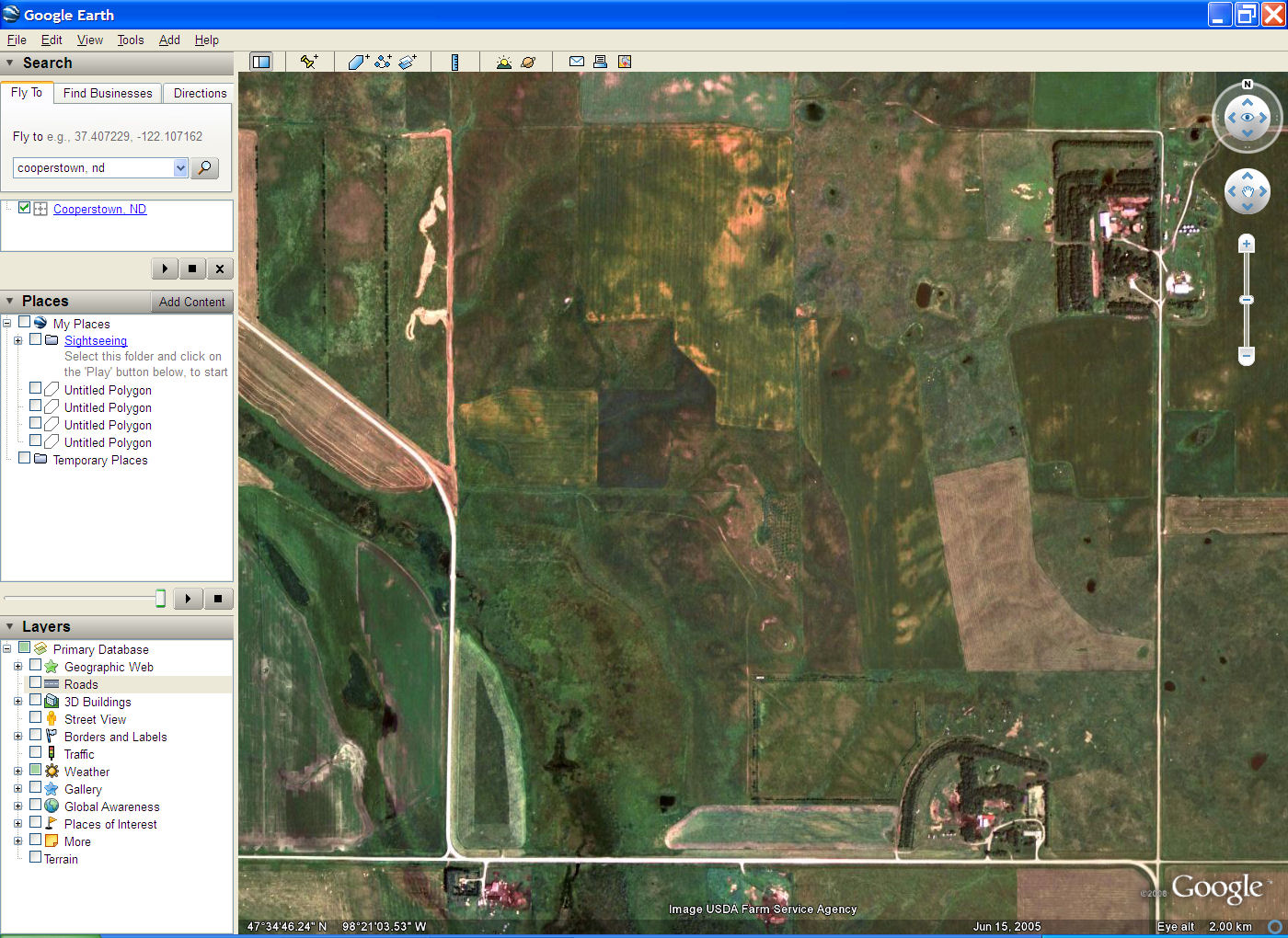Click the Fly to search input field
This screenshot has width=1288, height=938.
pyautogui.click(x=94, y=167)
